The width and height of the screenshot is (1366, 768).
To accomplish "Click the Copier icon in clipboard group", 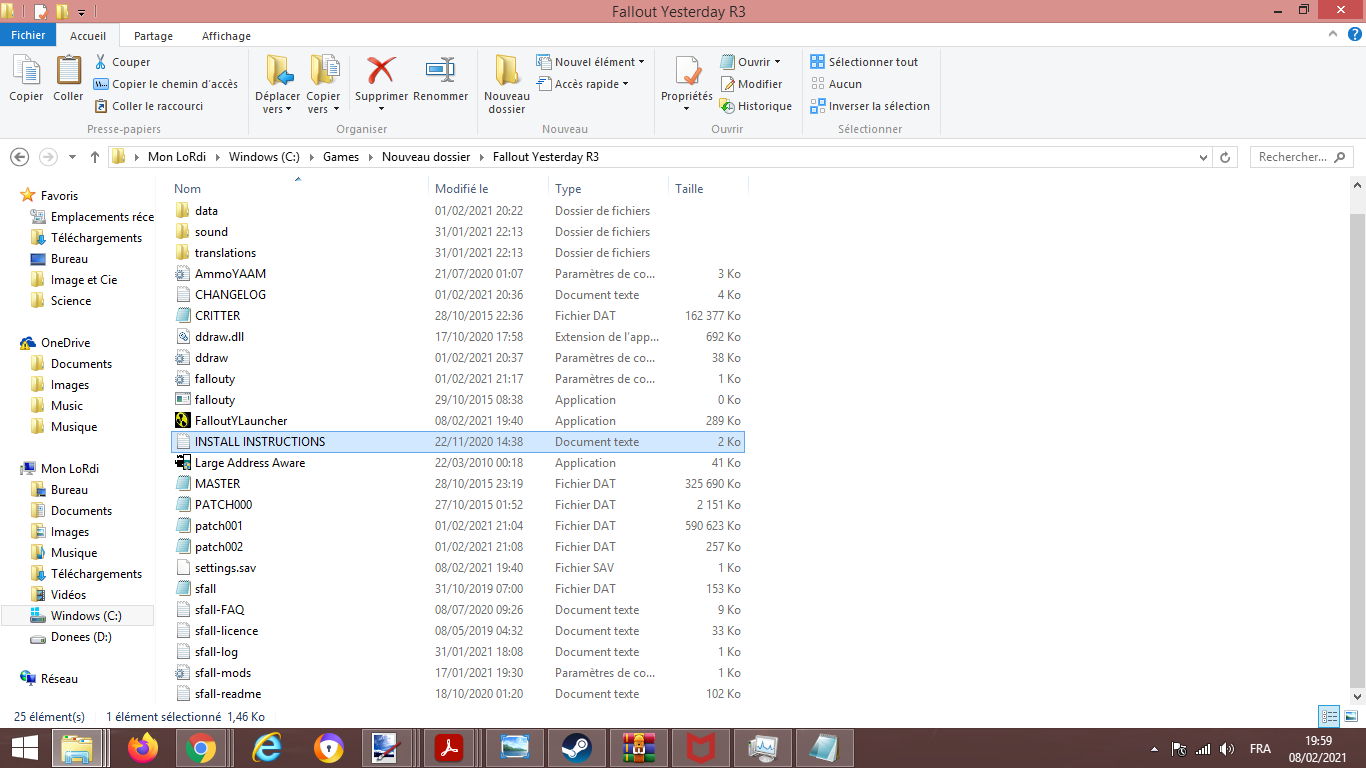I will click(x=26, y=72).
